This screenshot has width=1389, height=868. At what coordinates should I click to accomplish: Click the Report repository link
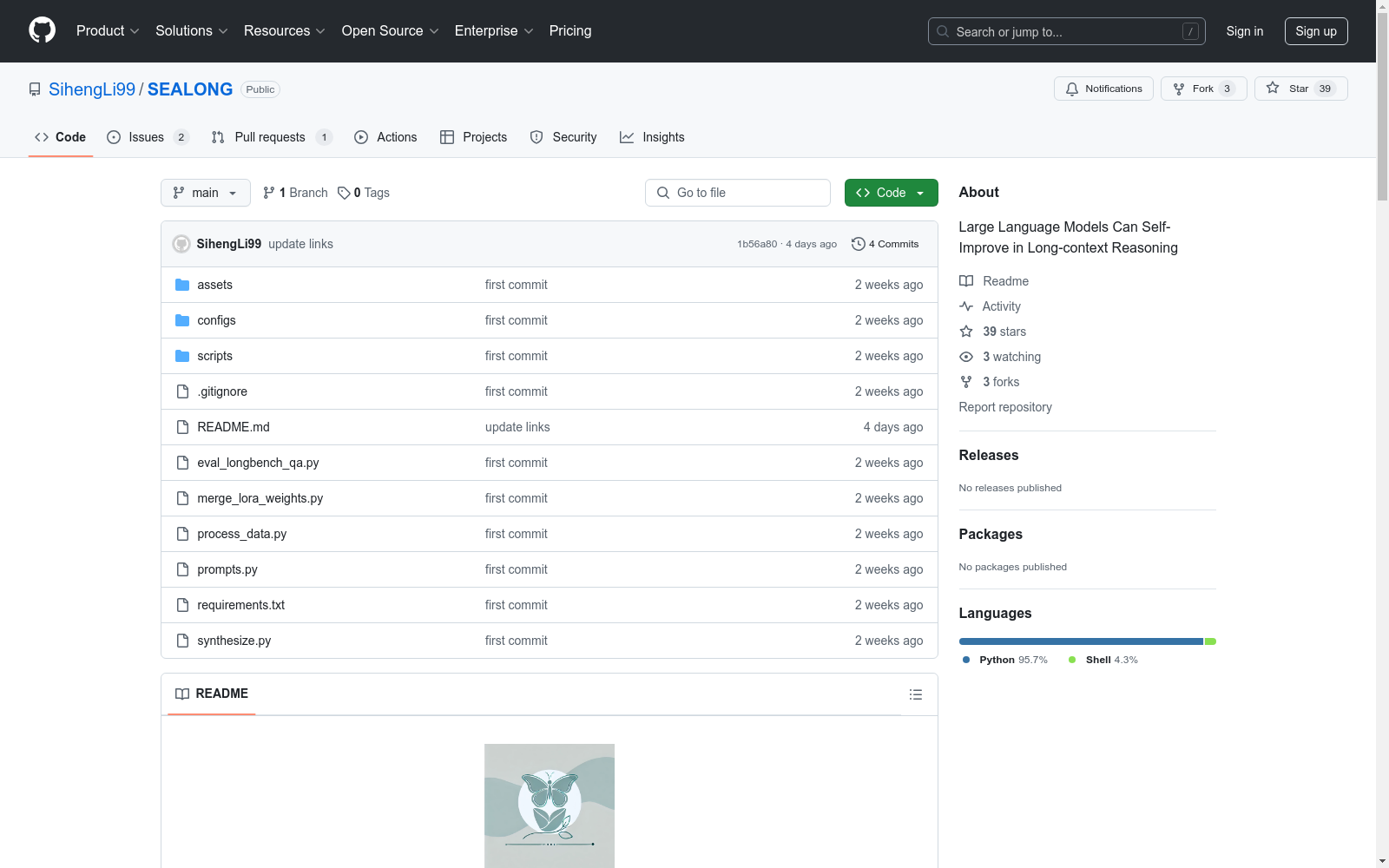(x=1005, y=407)
